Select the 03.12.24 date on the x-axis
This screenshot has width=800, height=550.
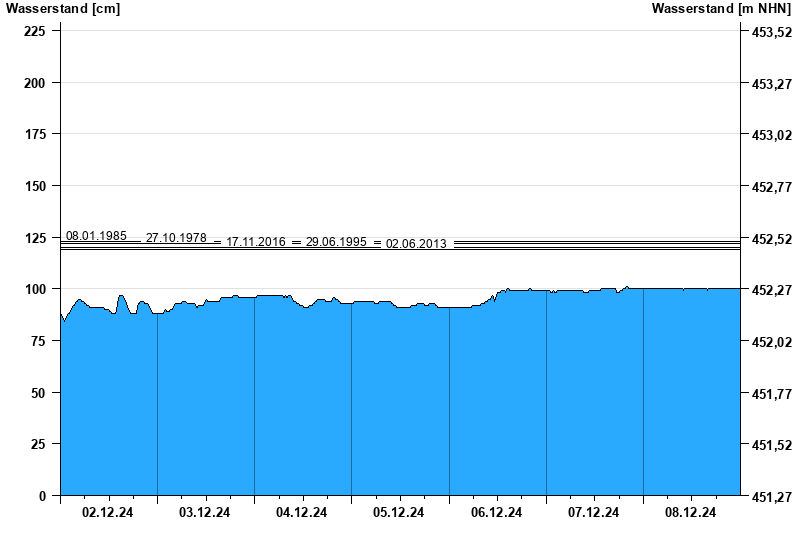click(x=205, y=513)
